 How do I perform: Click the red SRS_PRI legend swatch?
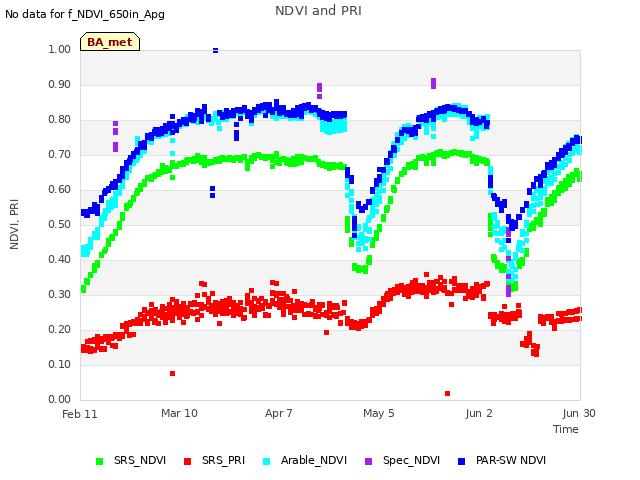(187, 461)
